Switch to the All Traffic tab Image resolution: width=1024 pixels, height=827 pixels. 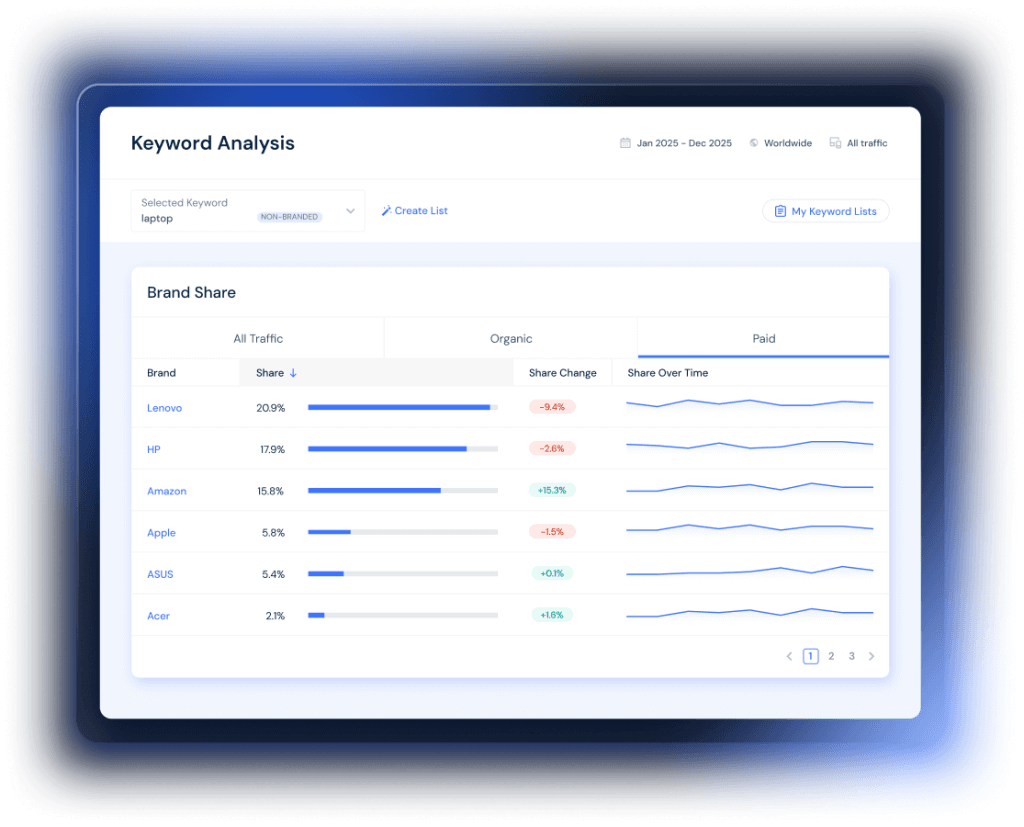258,338
